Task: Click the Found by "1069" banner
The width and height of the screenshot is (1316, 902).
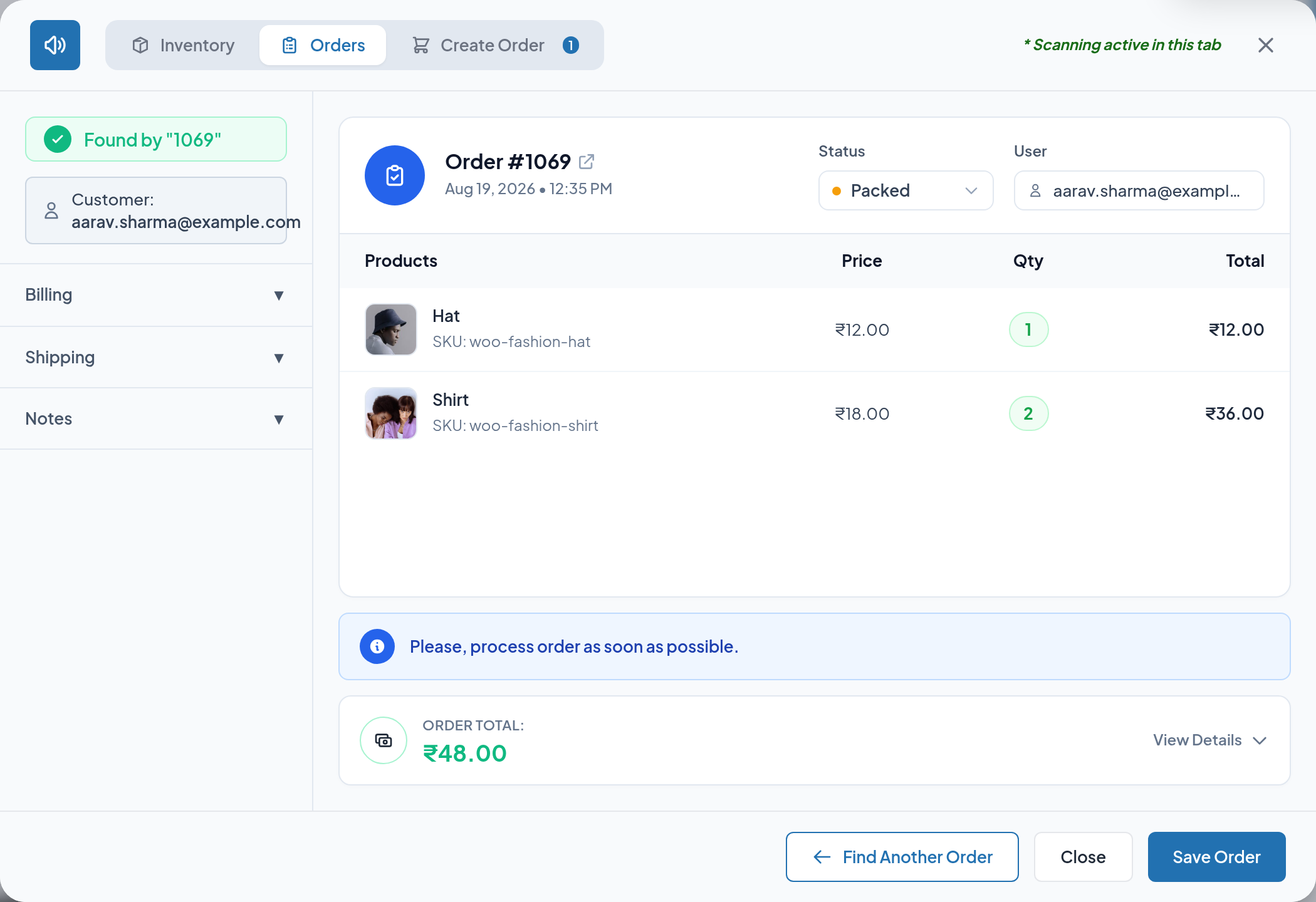Action: pos(156,139)
